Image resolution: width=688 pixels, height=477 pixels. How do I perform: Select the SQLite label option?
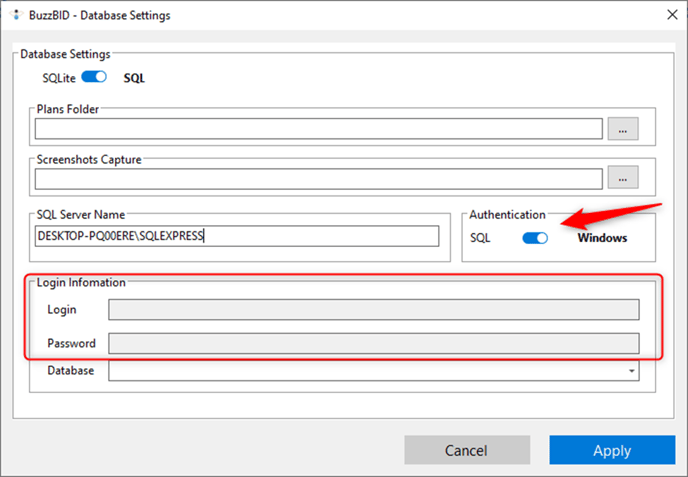[x=59, y=78]
